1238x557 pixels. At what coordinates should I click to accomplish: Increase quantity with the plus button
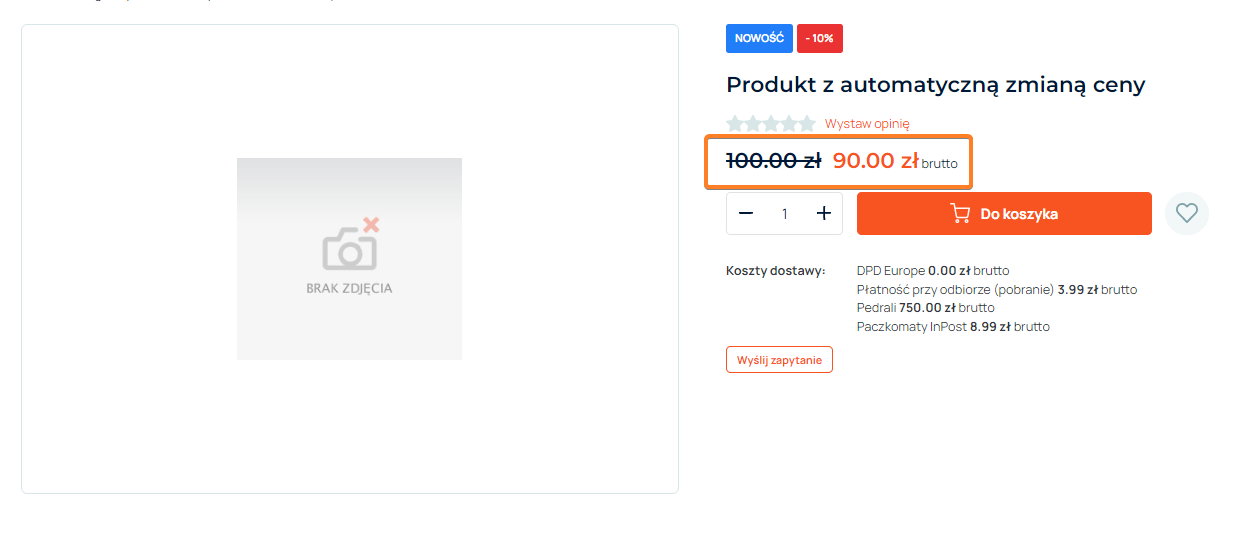tap(824, 213)
